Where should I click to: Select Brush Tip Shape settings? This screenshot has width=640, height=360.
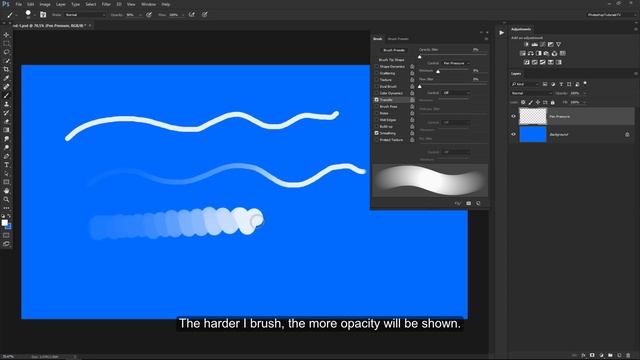pos(391,60)
